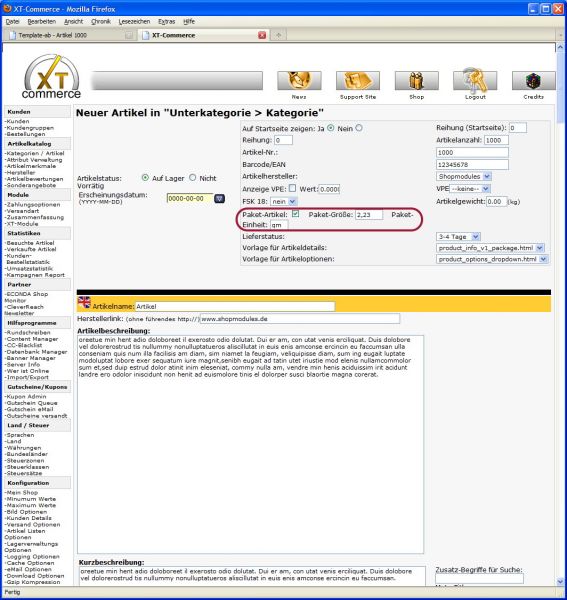
Task: Click the Erscheinungsdatum date field
Action: pyautogui.click(x=190, y=199)
